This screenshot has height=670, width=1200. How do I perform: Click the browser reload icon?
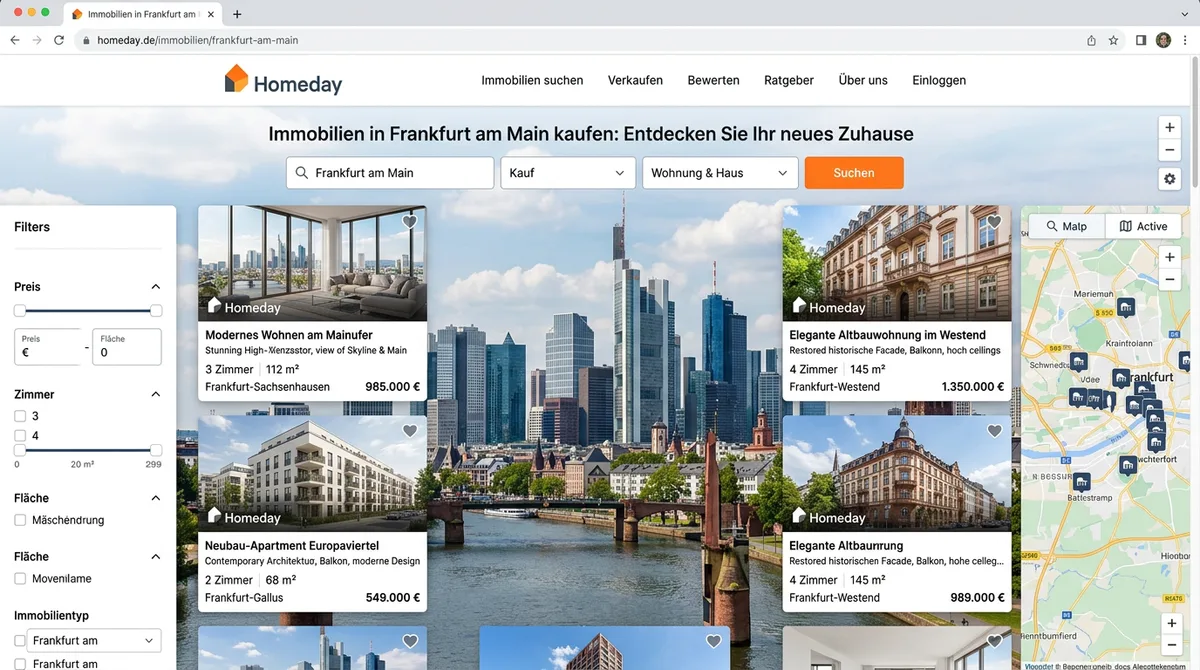(x=59, y=40)
